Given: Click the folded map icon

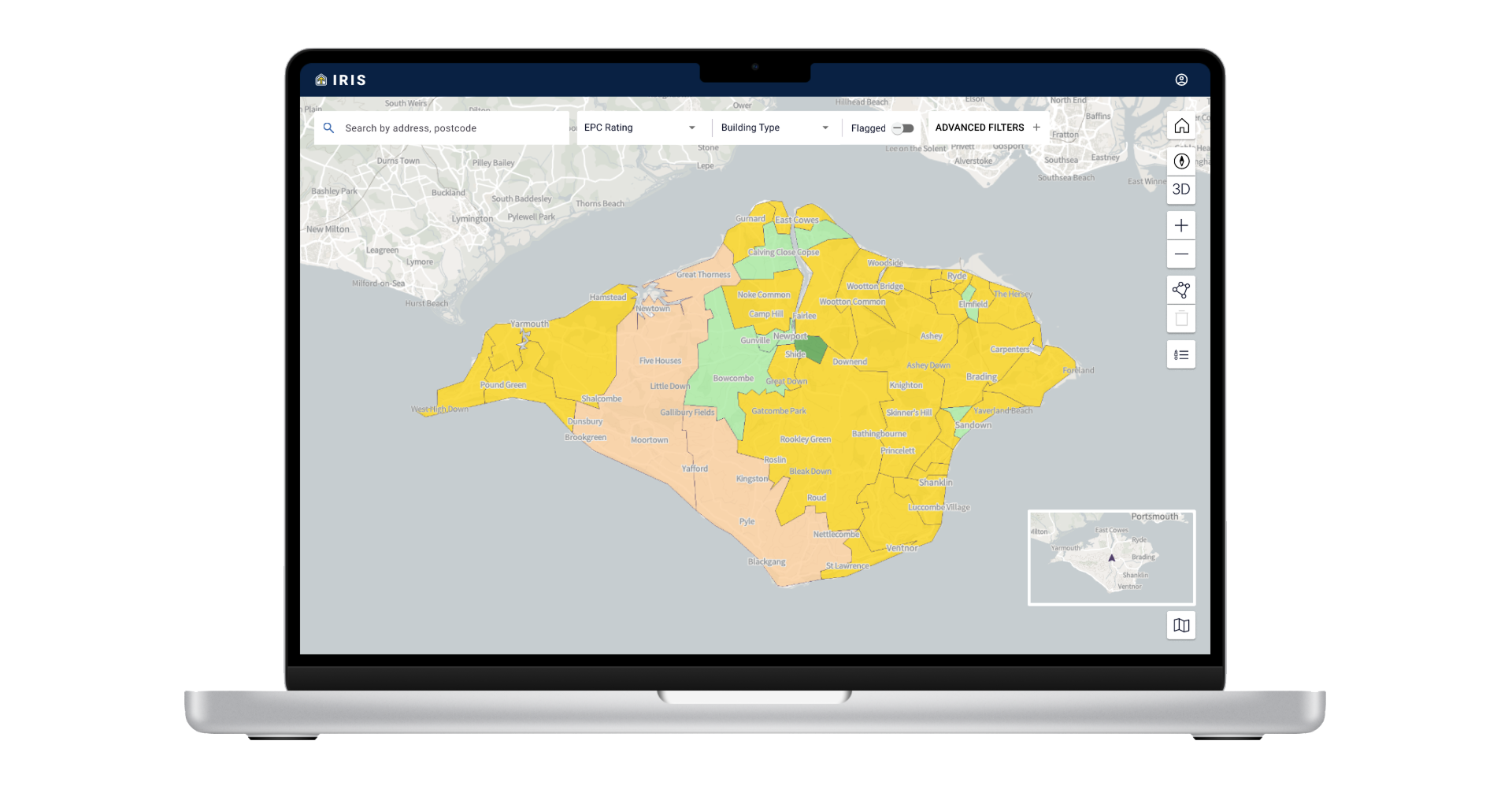Looking at the screenshot, I should [1181, 625].
